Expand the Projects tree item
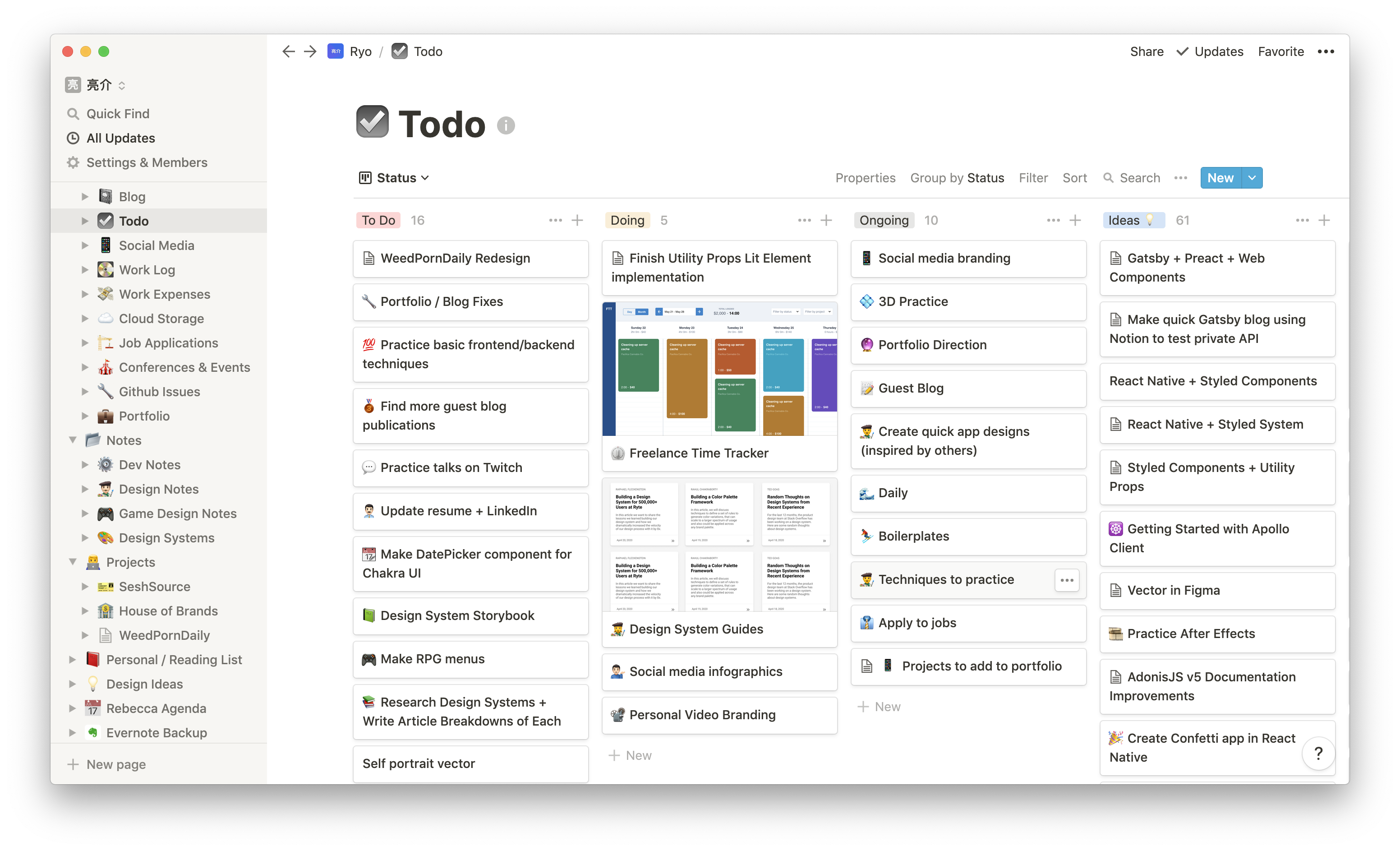 pyautogui.click(x=74, y=562)
